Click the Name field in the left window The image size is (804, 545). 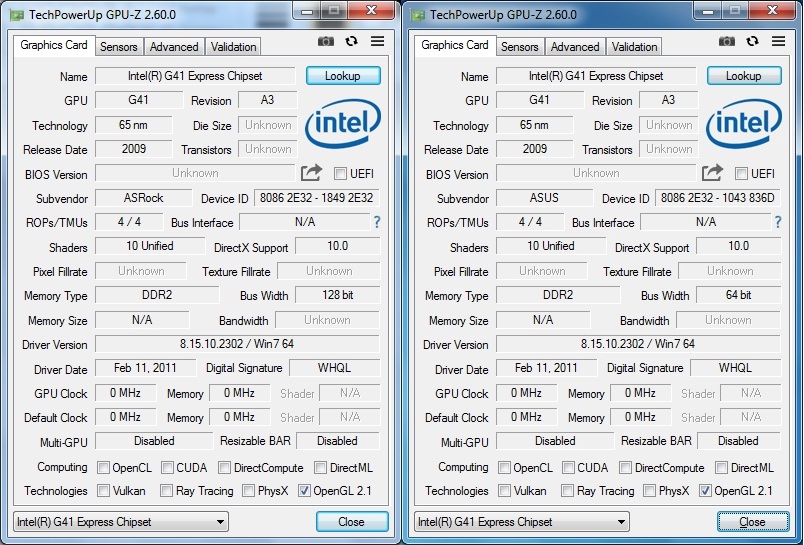click(x=195, y=76)
